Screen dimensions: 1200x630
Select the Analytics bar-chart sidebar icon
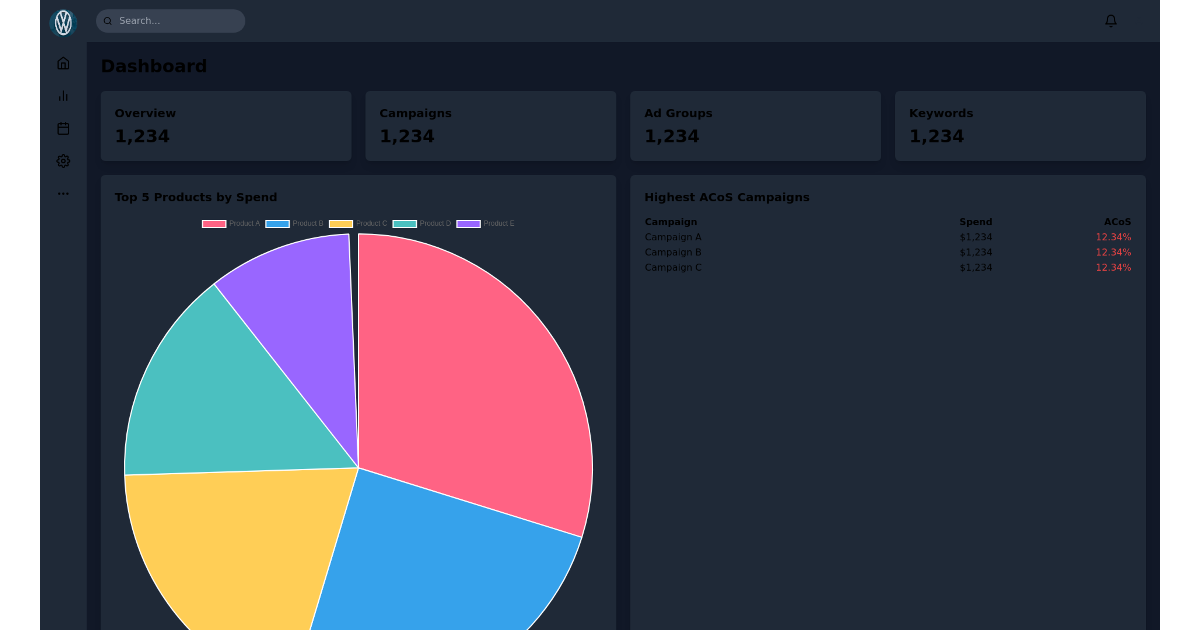tap(63, 95)
